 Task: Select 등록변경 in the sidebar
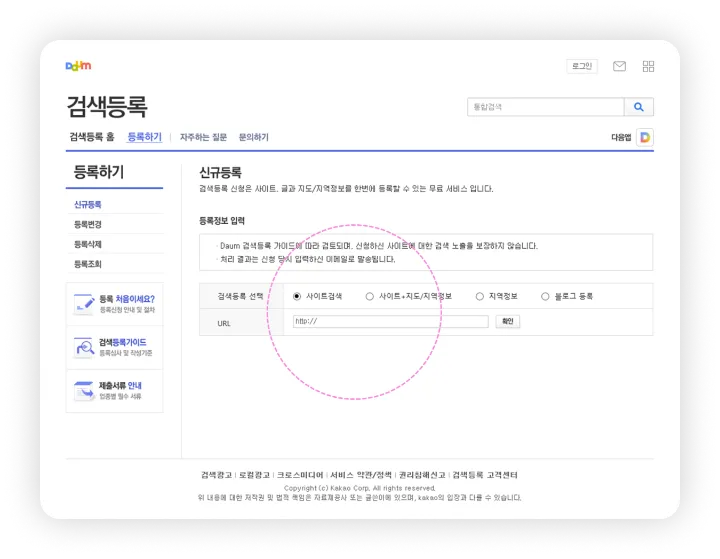coord(88,224)
